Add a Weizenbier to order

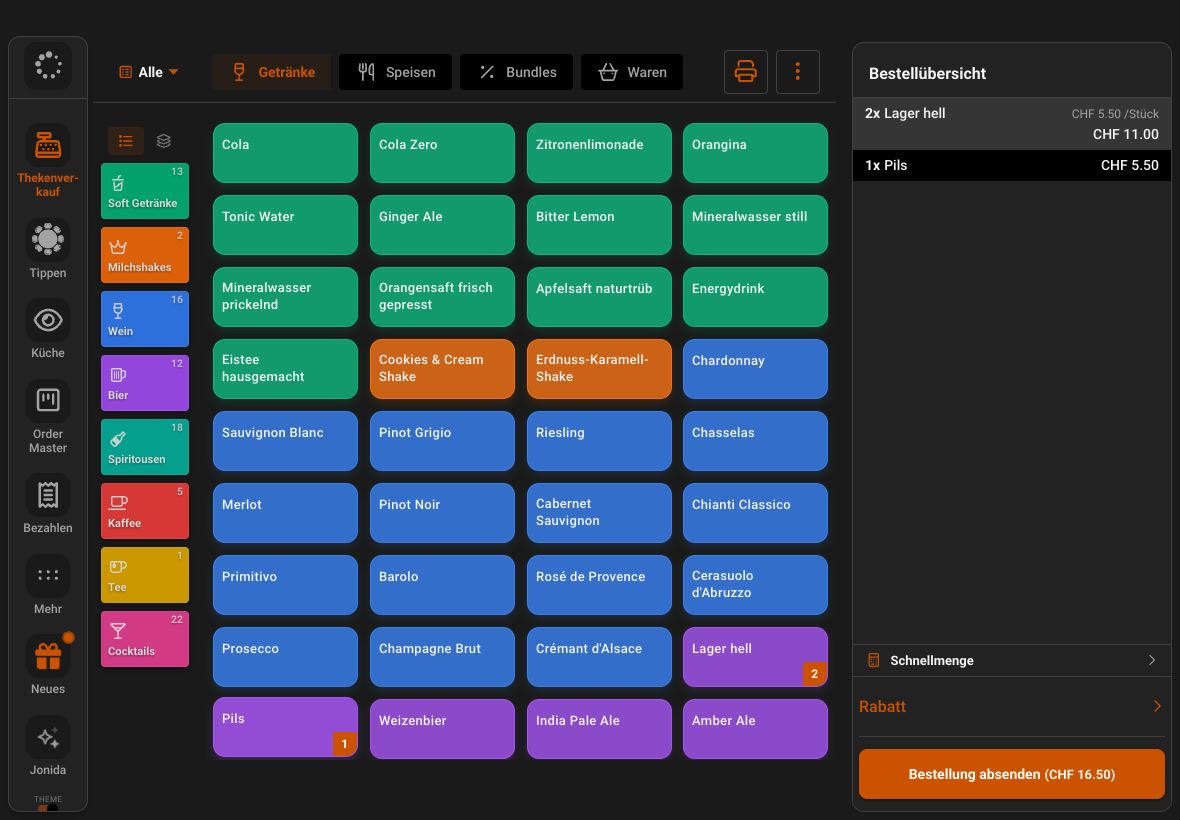442,729
